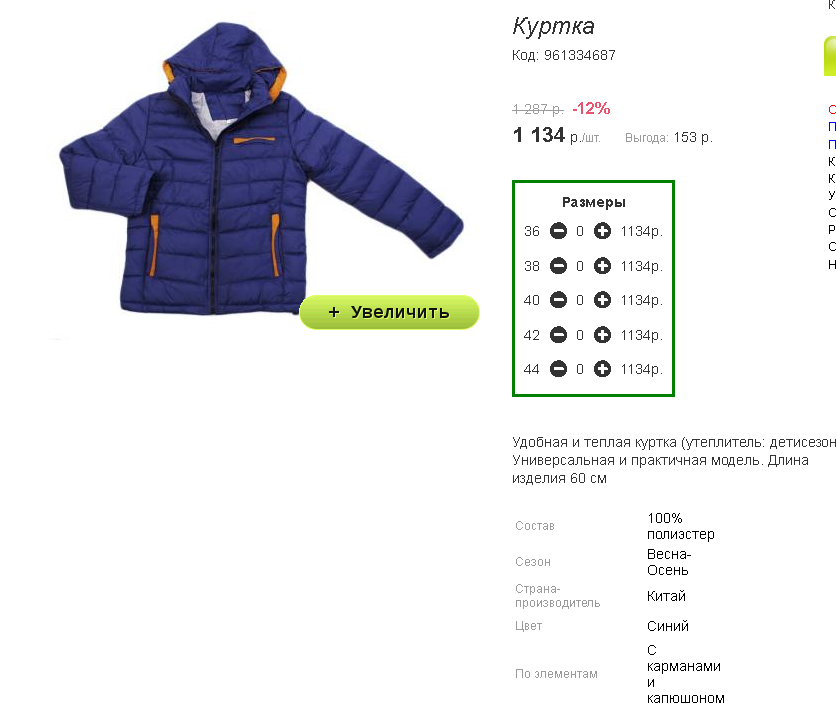
Task: Decrease quantity for size 40
Action: click(x=558, y=300)
